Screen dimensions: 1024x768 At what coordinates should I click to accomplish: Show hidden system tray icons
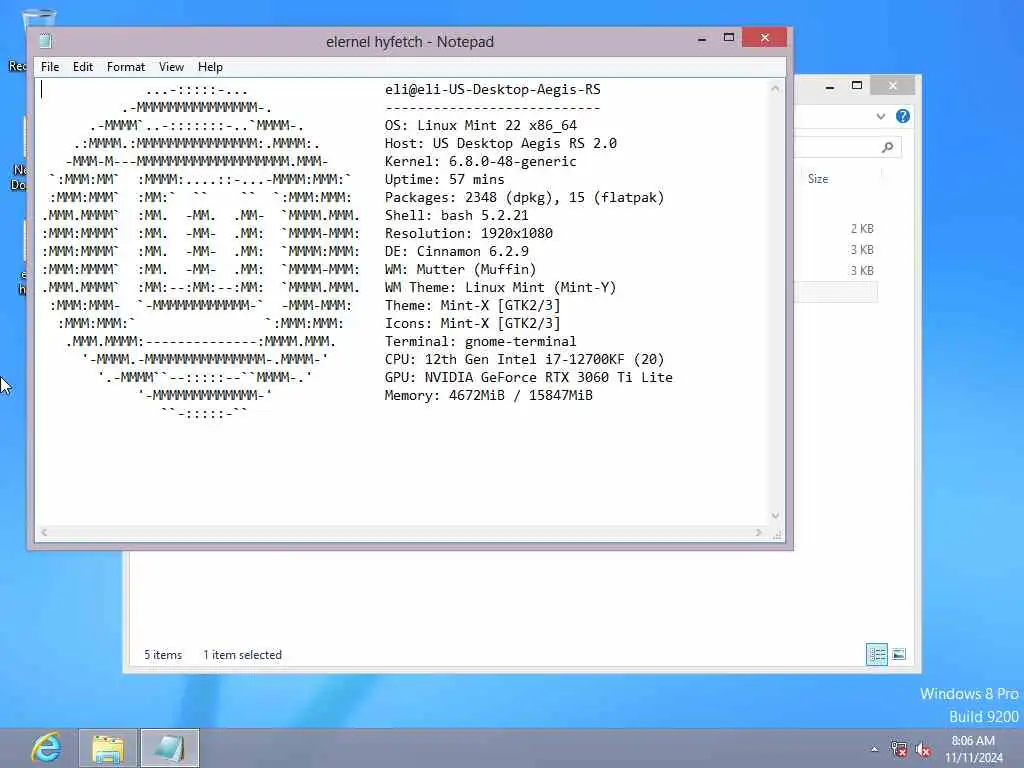coord(874,749)
